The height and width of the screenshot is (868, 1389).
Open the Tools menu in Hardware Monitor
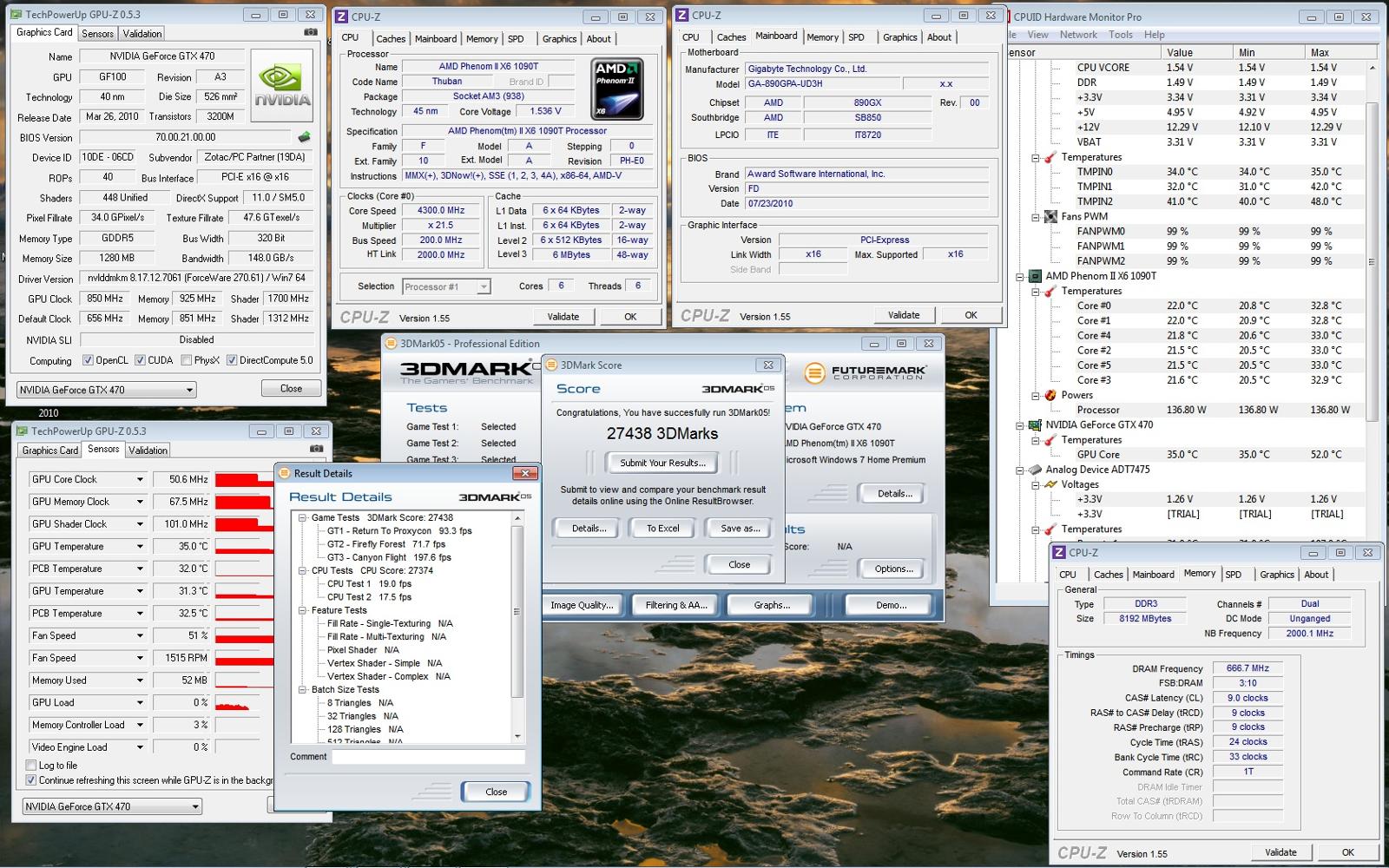coord(1121,35)
